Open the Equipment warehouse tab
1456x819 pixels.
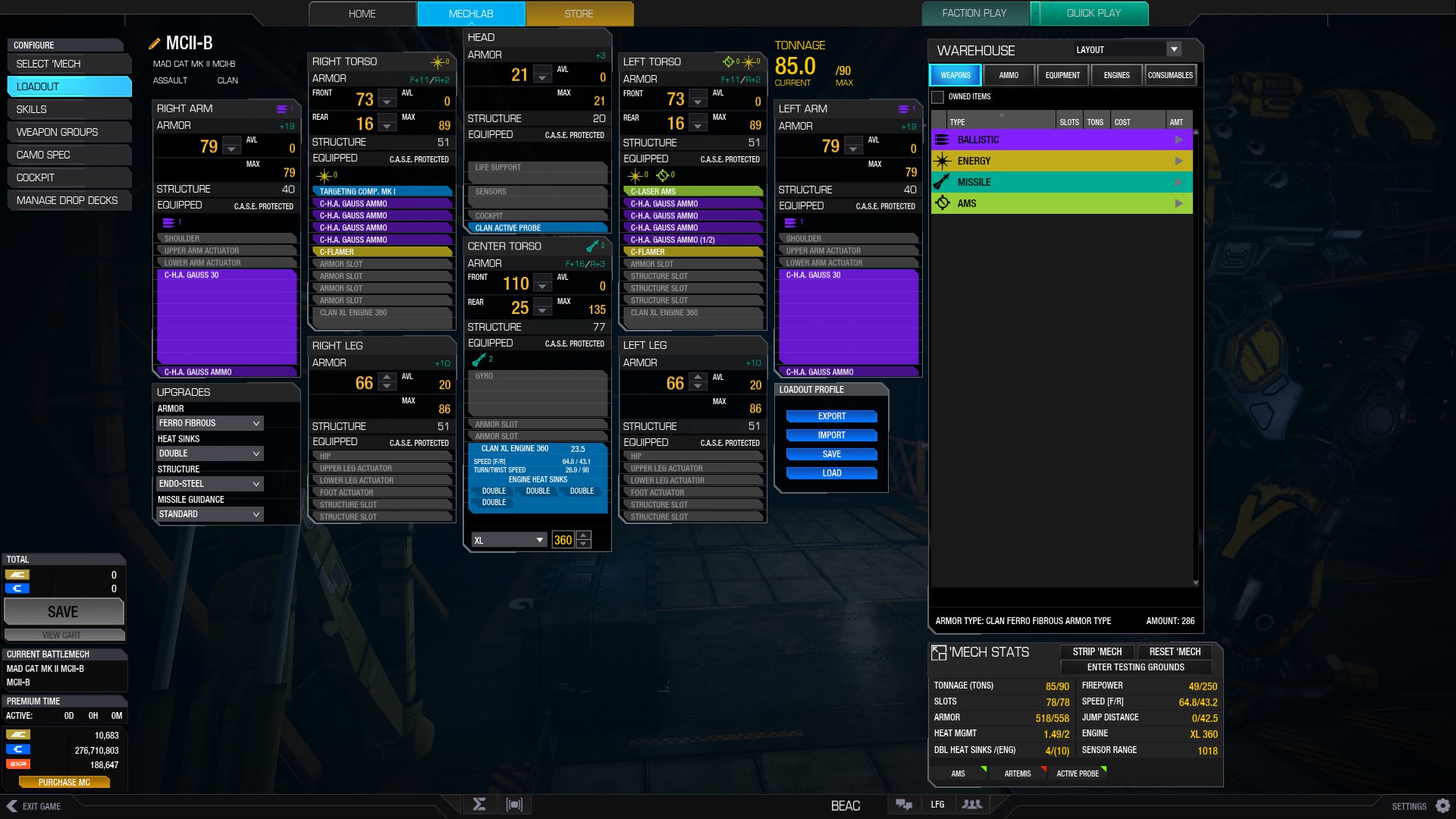1062,75
